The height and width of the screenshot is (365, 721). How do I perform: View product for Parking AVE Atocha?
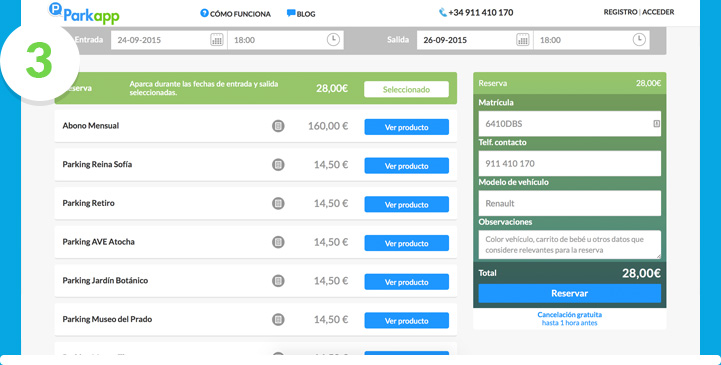(x=406, y=243)
